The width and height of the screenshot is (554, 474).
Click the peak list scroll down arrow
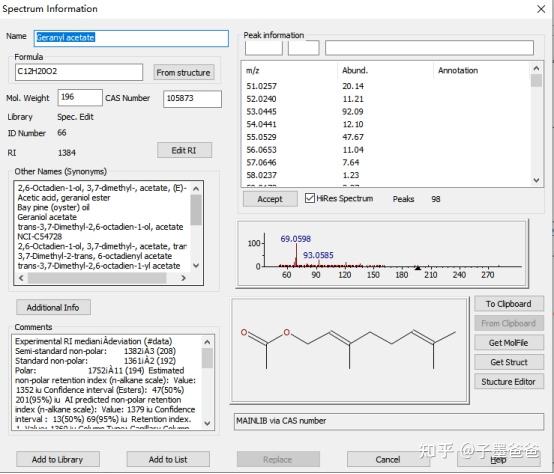(536, 180)
